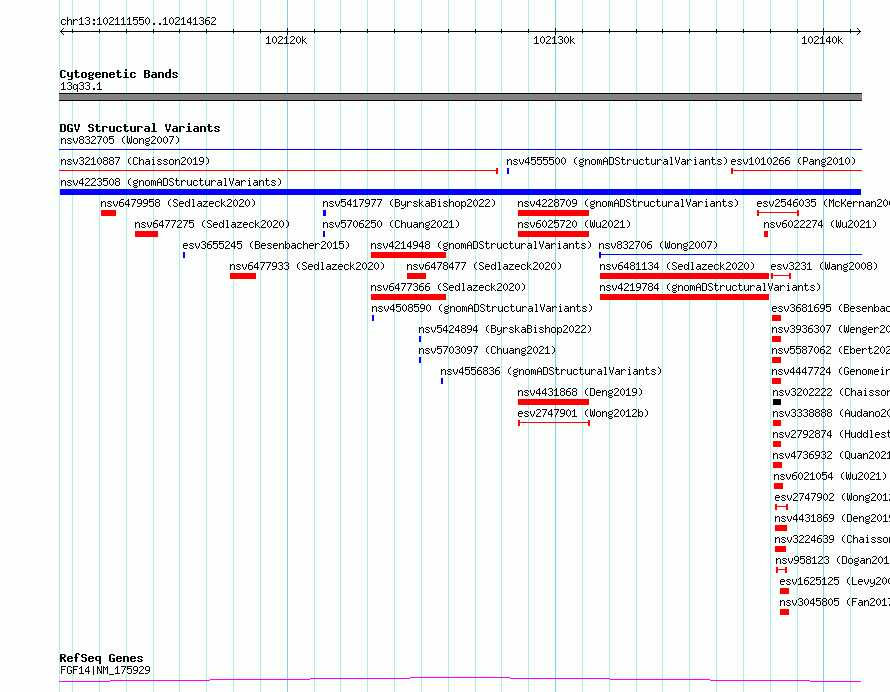
Task: Click the black bar under nsv3202222
Action: click(777, 402)
